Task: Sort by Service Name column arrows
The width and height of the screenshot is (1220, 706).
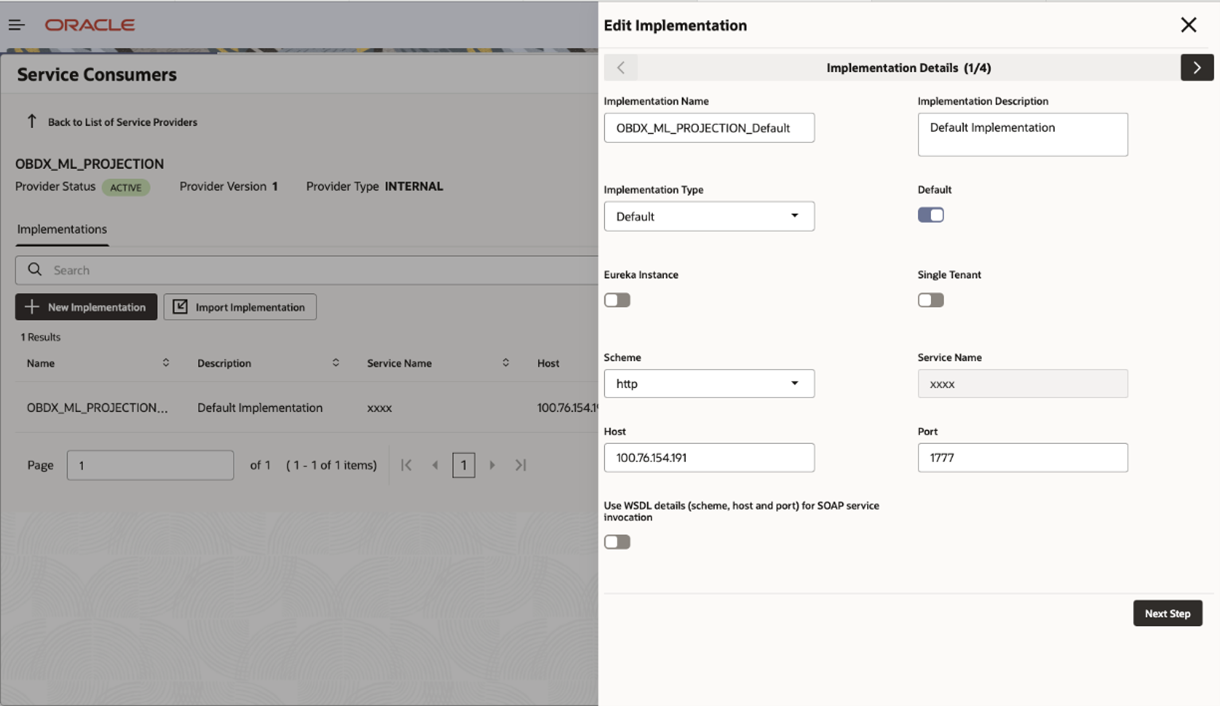Action: click(x=506, y=363)
